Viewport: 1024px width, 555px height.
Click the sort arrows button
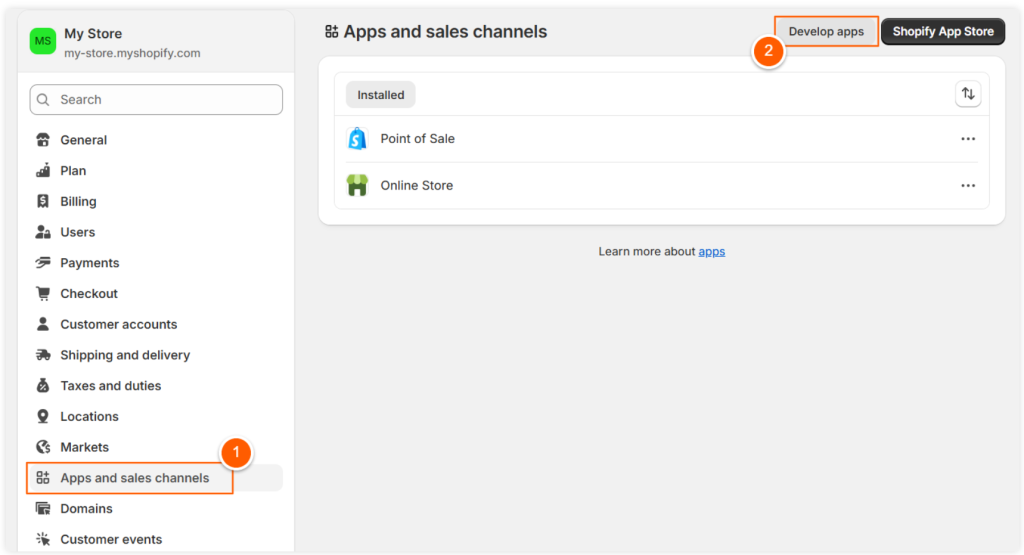[x=968, y=94]
